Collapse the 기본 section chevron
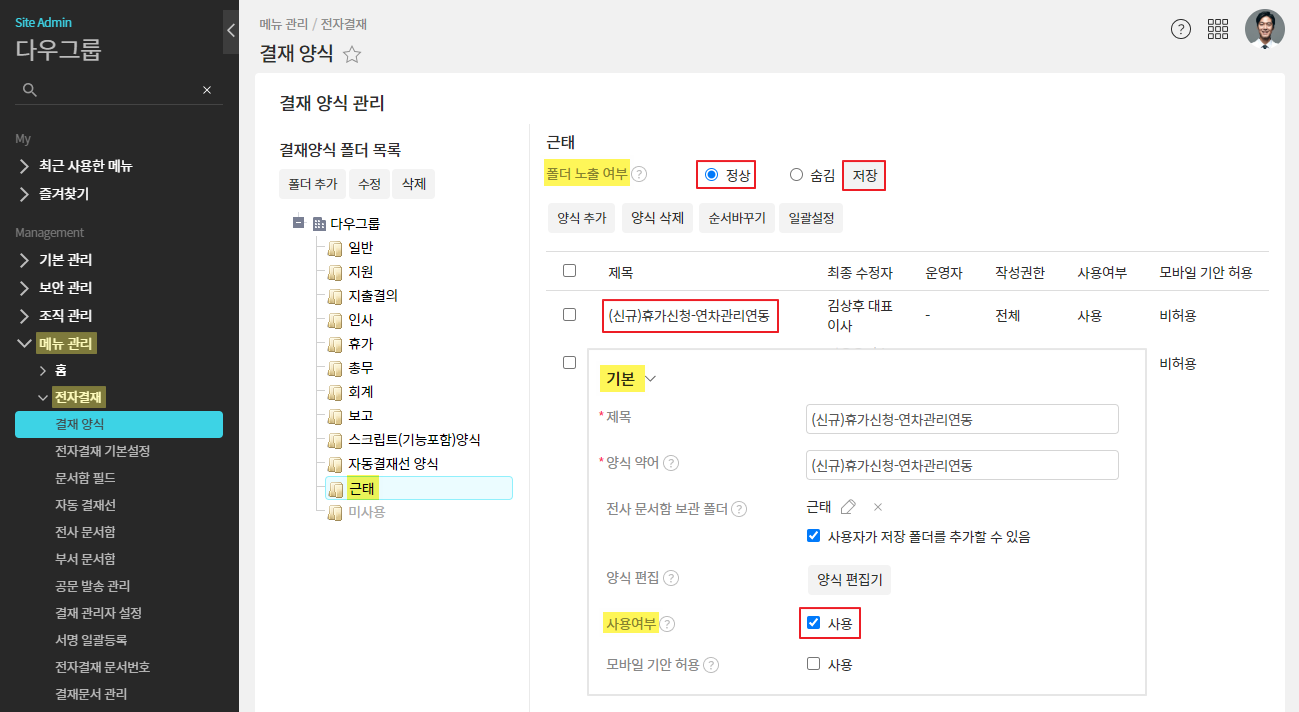 [x=652, y=379]
